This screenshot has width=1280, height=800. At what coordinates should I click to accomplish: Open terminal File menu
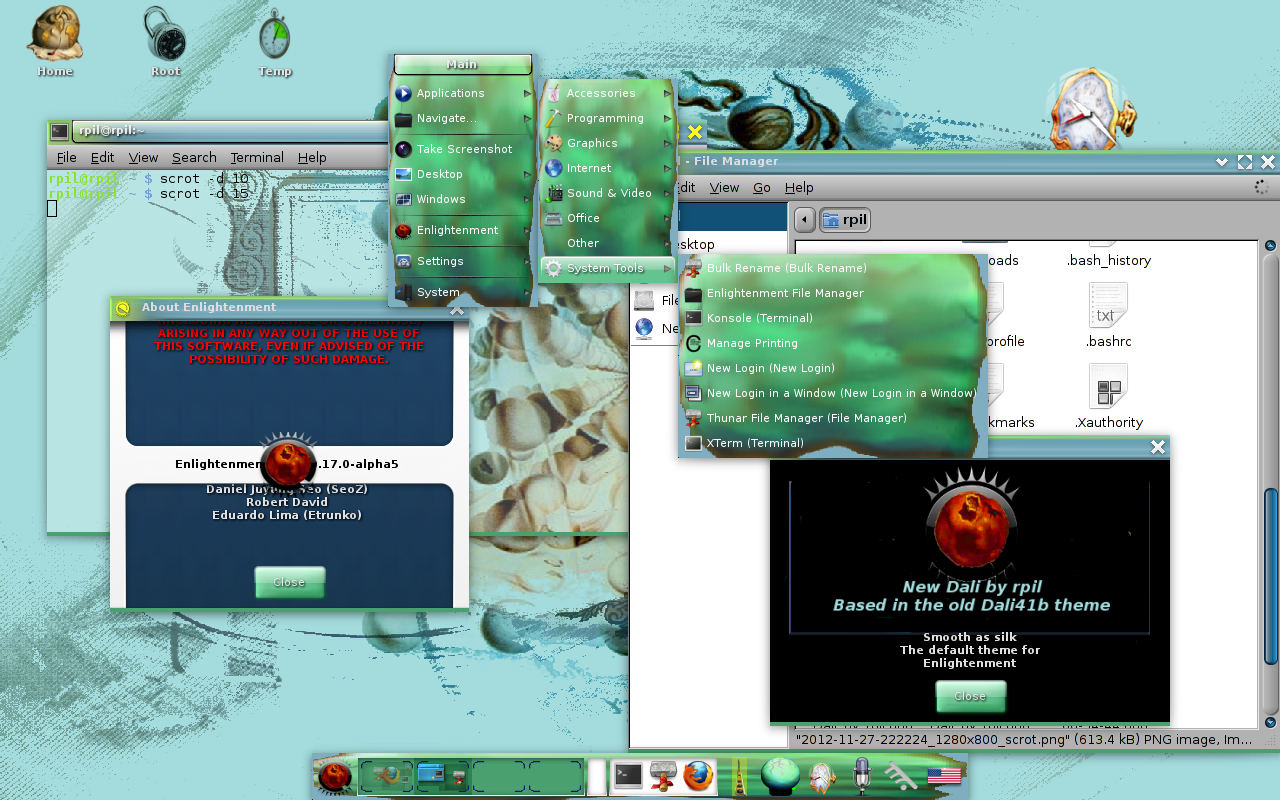coord(66,157)
